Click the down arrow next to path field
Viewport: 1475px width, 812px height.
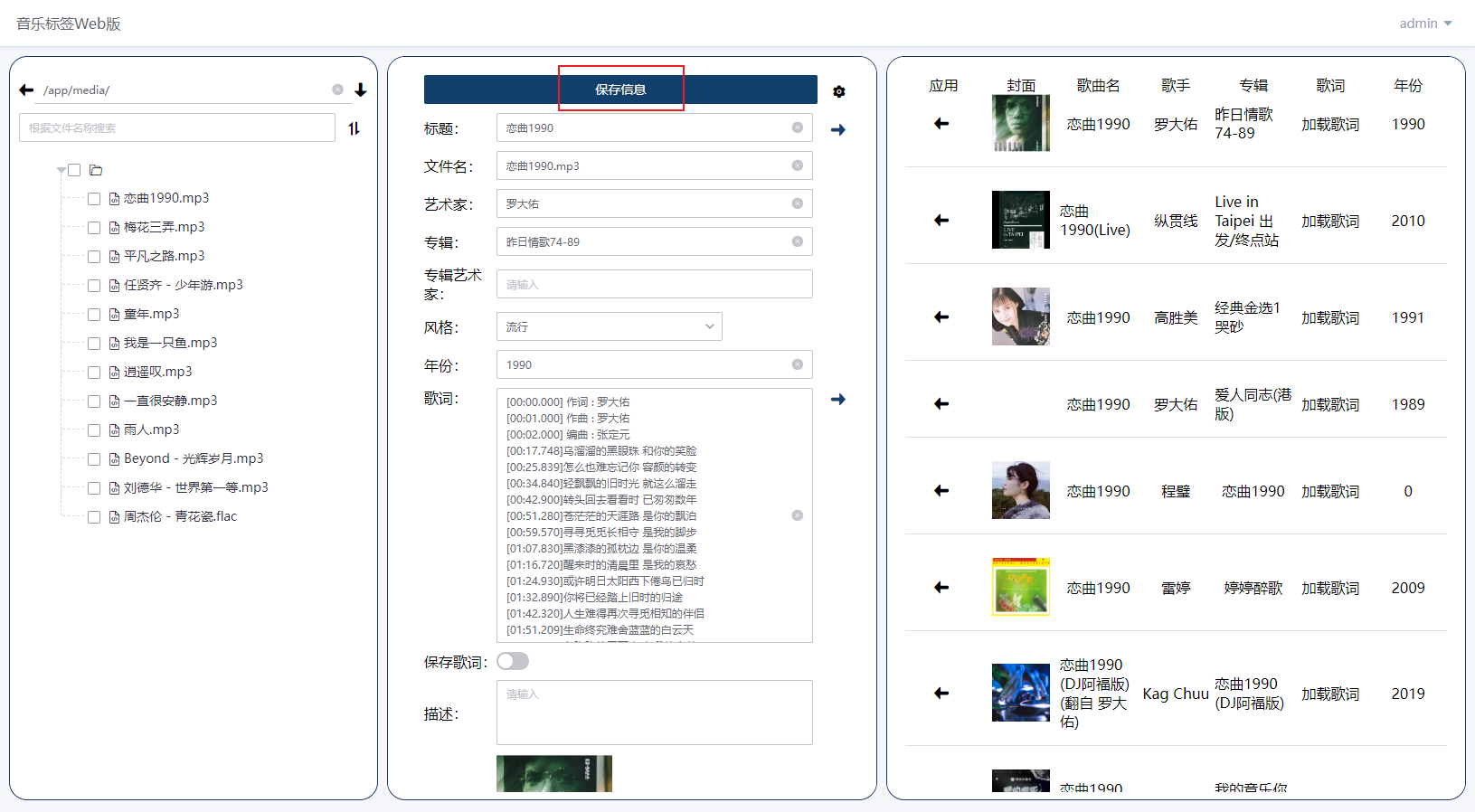coord(361,90)
